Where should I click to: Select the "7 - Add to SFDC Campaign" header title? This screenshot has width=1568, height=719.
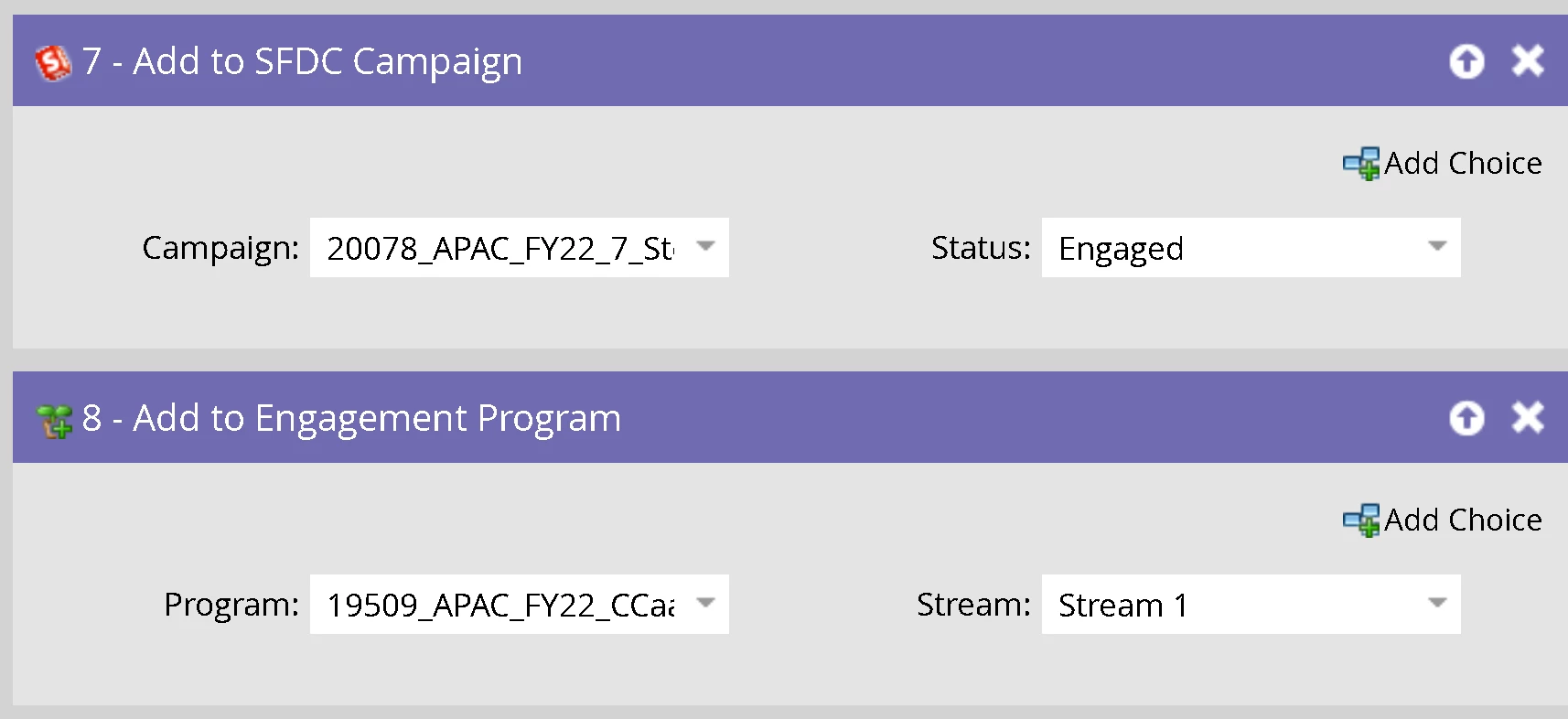pyautogui.click(x=302, y=61)
